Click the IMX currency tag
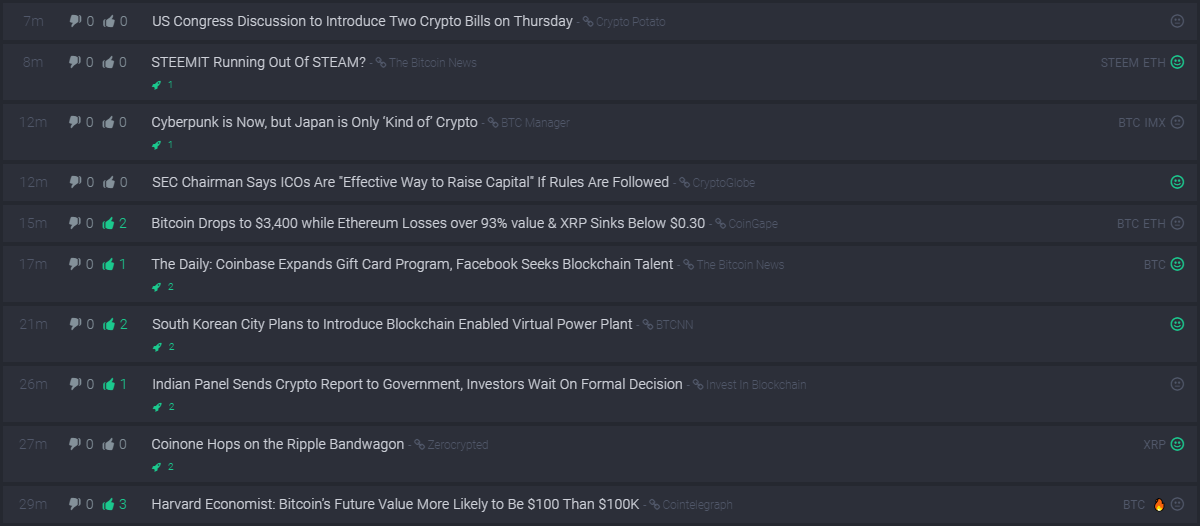Image resolution: width=1200 pixels, height=526 pixels. point(1155,123)
